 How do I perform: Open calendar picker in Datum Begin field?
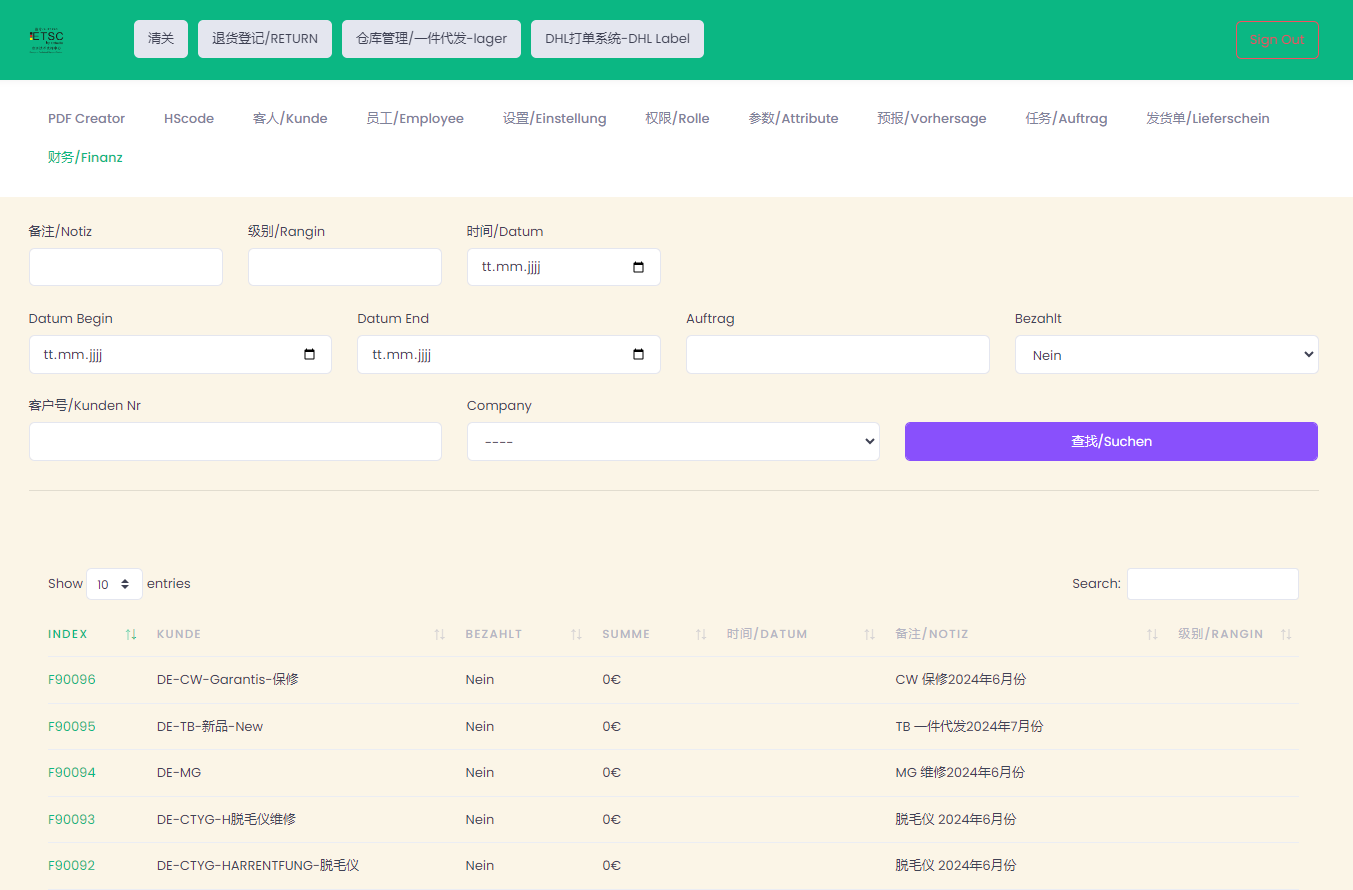coord(310,354)
